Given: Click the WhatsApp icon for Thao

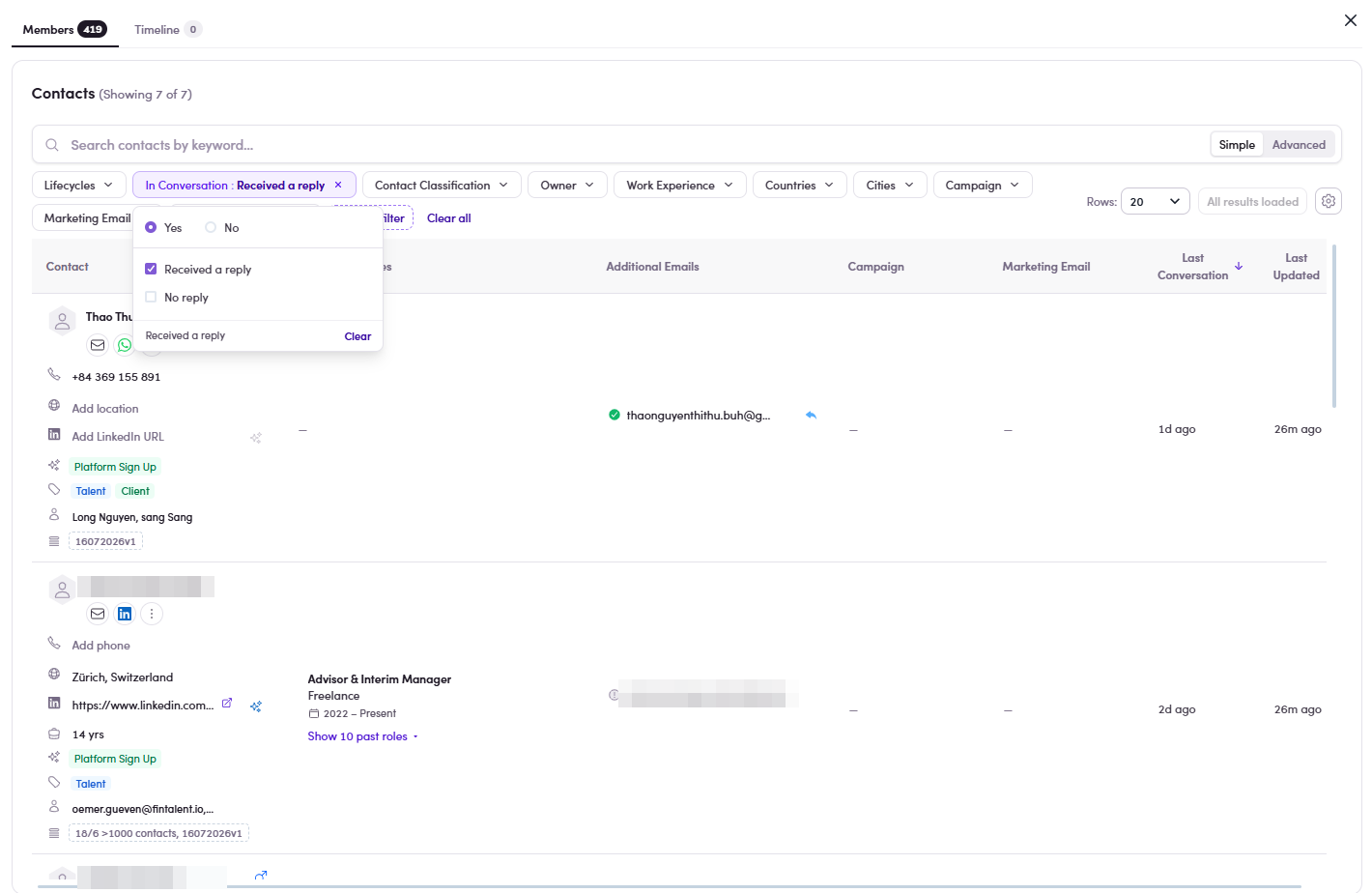Looking at the screenshot, I should click(125, 345).
